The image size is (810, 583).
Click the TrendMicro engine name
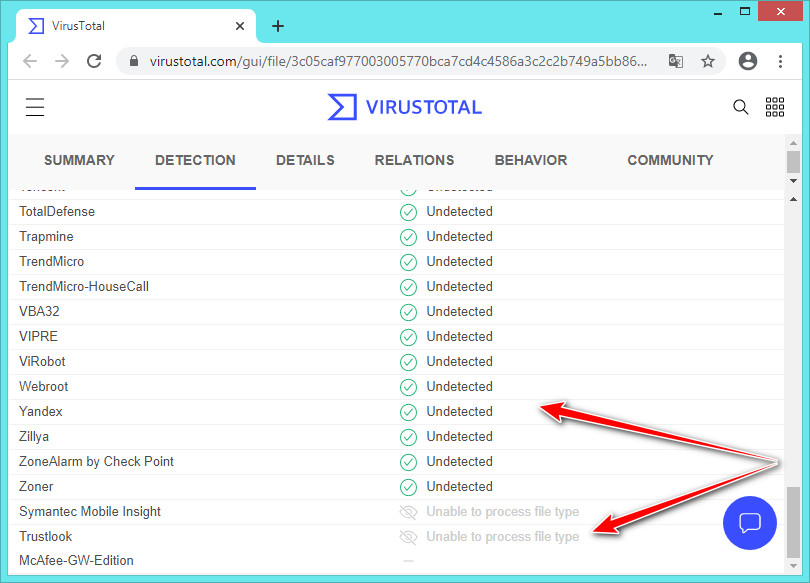51,262
